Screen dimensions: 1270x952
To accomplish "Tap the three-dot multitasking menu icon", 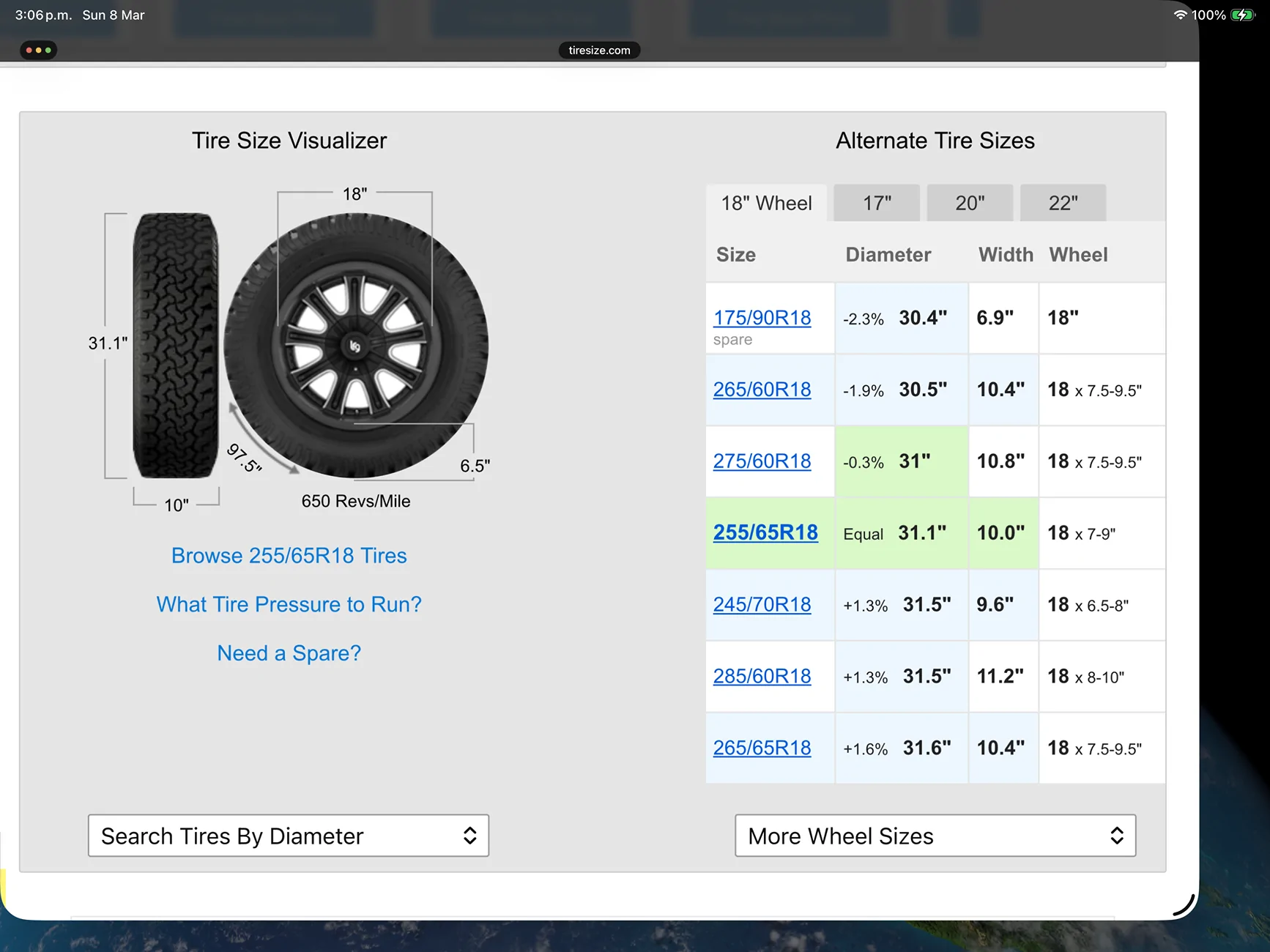I will pyautogui.click(x=38, y=50).
